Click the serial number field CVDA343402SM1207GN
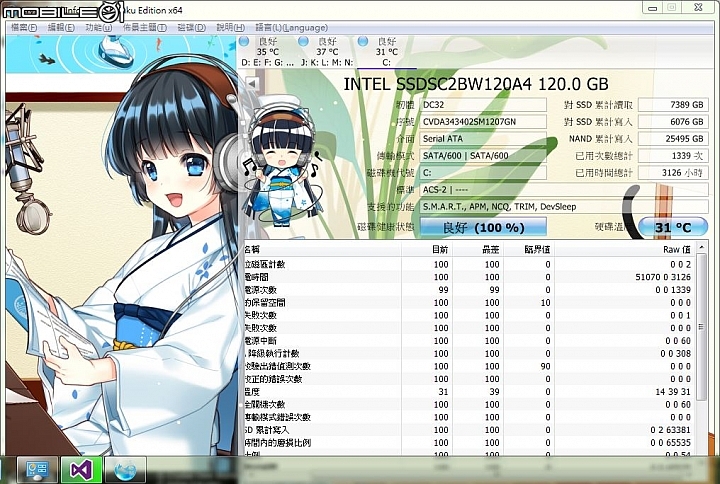The image size is (720, 484). pyautogui.click(x=483, y=122)
